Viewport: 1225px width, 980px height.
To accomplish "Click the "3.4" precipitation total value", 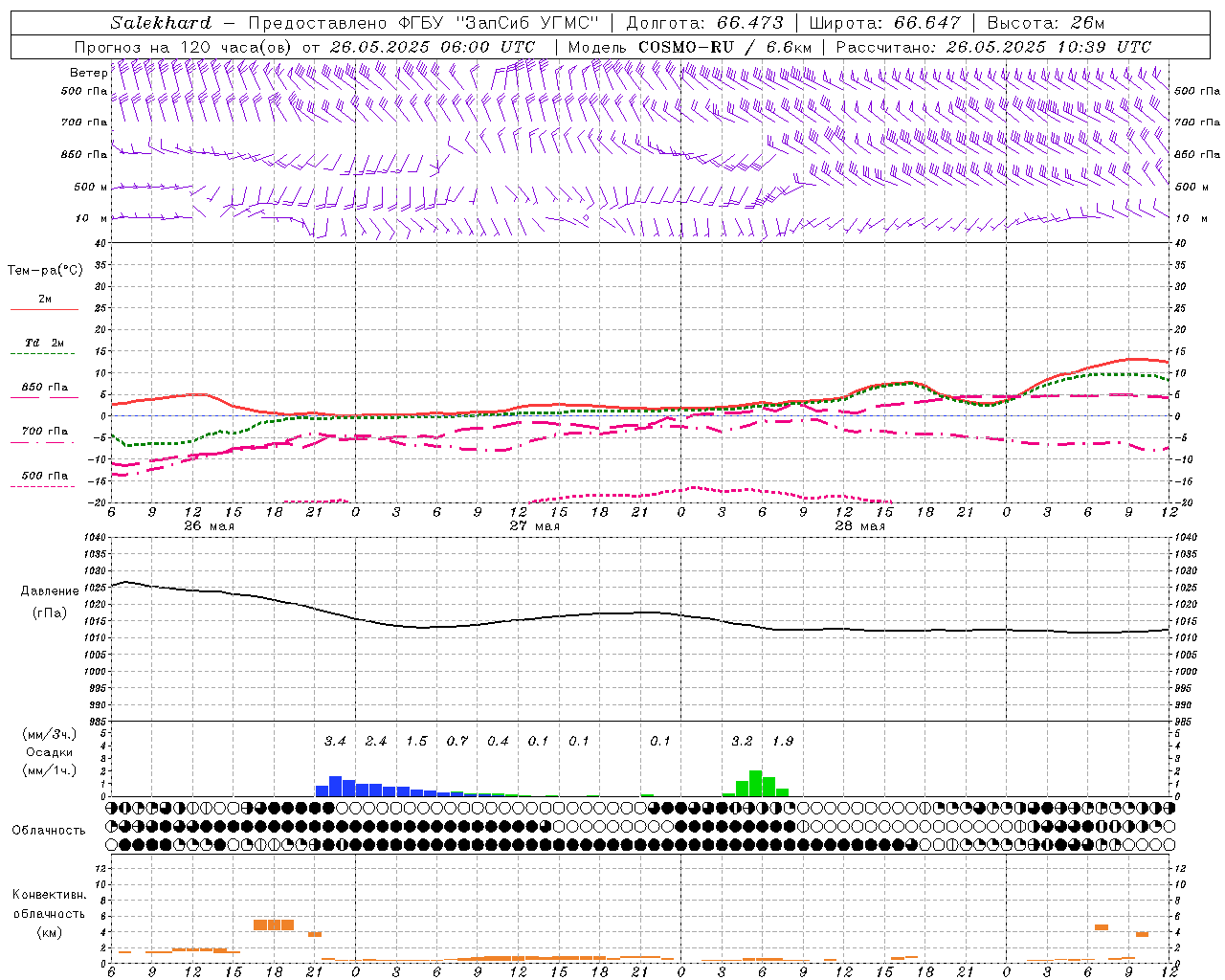I will tap(335, 742).
